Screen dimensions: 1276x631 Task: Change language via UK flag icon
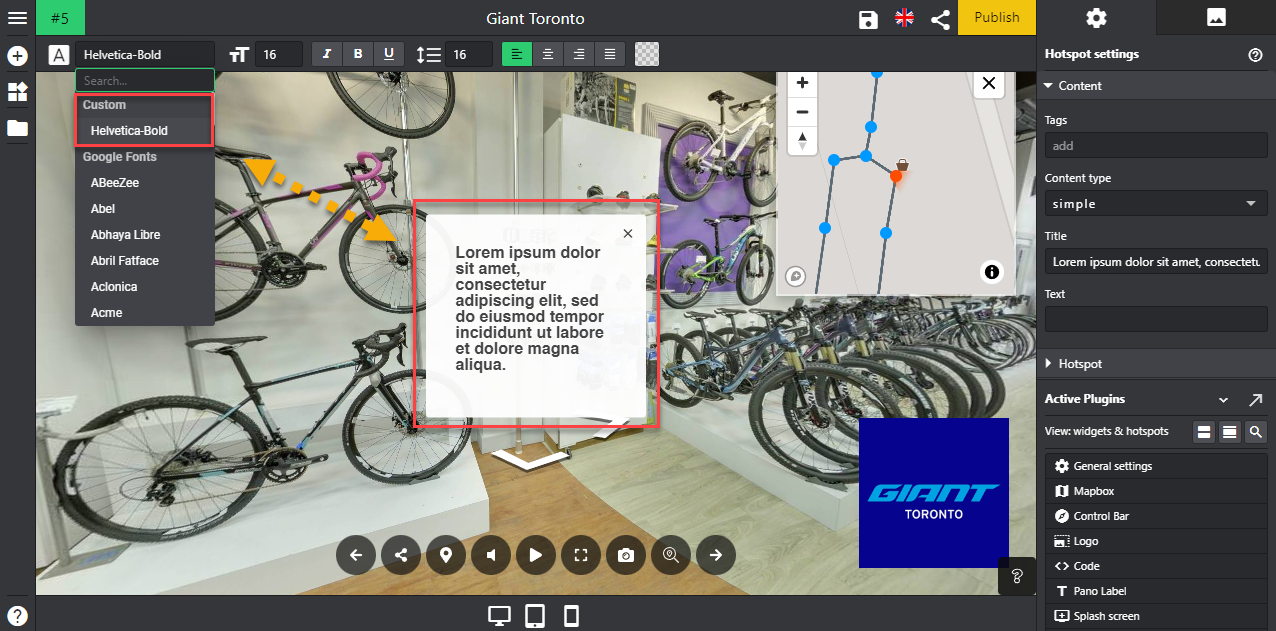click(904, 18)
